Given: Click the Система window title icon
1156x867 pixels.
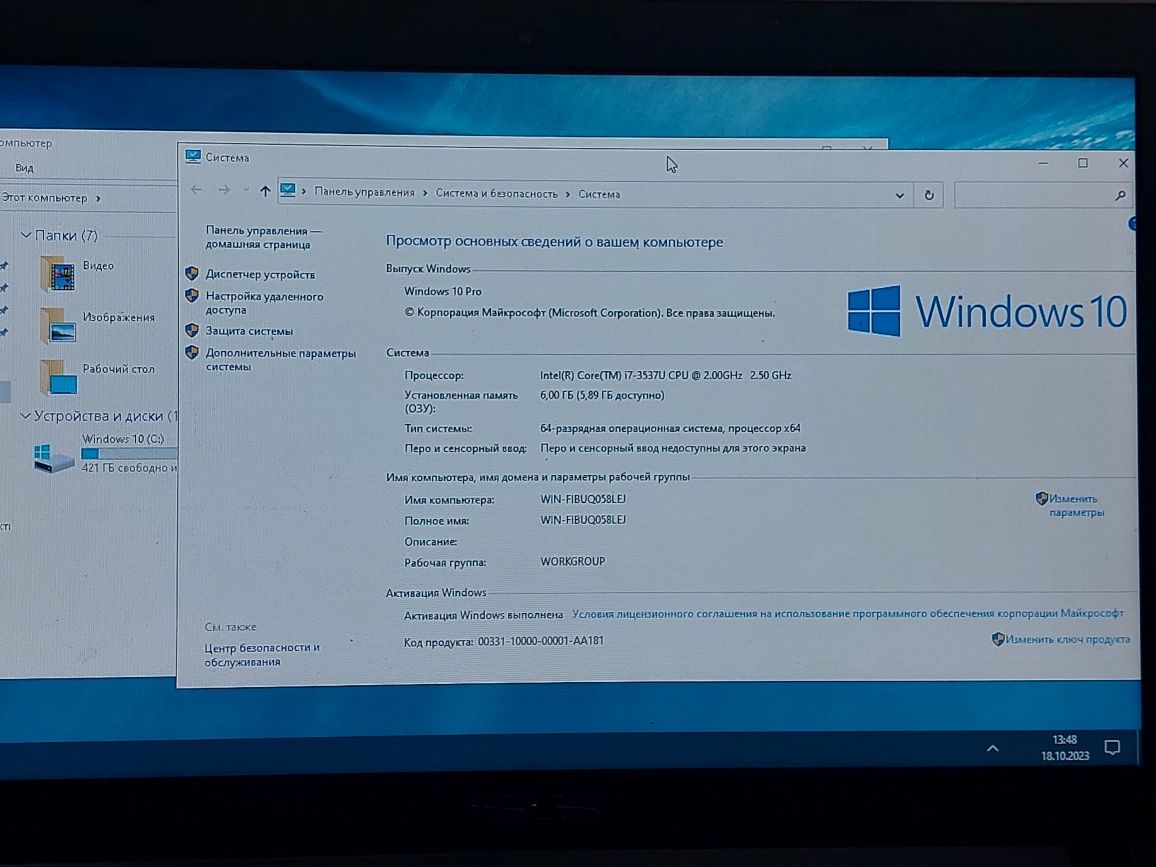Looking at the screenshot, I should tap(193, 156).
